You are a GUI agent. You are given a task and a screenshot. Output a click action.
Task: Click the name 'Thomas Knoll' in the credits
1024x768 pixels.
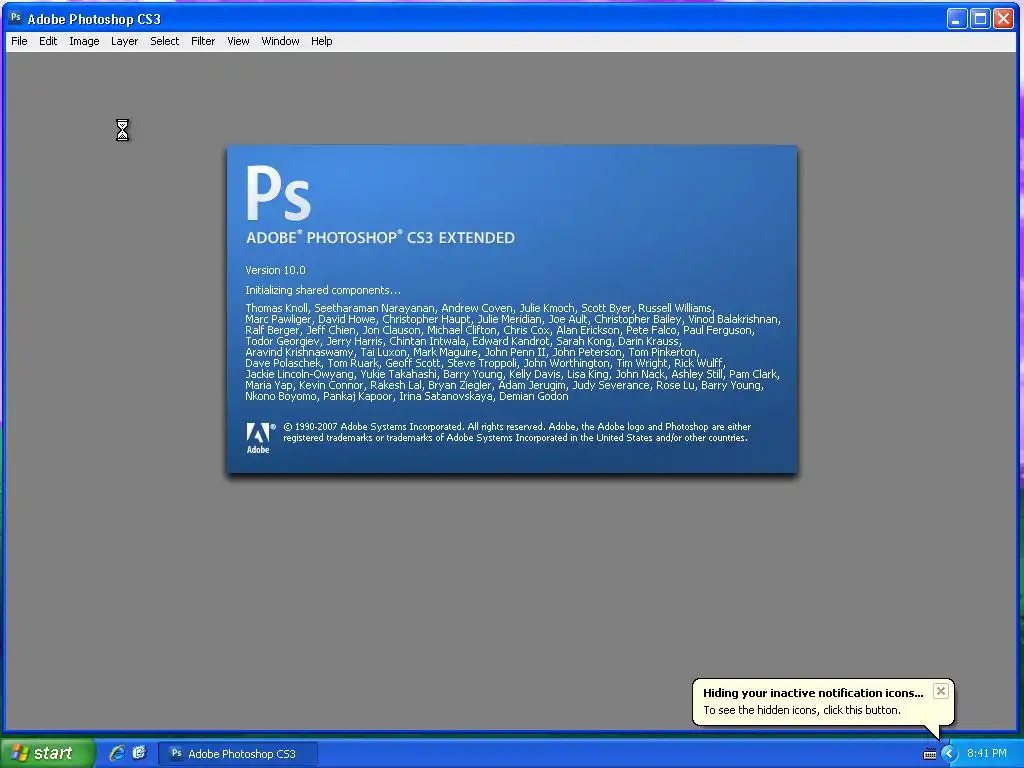(276, 308)
